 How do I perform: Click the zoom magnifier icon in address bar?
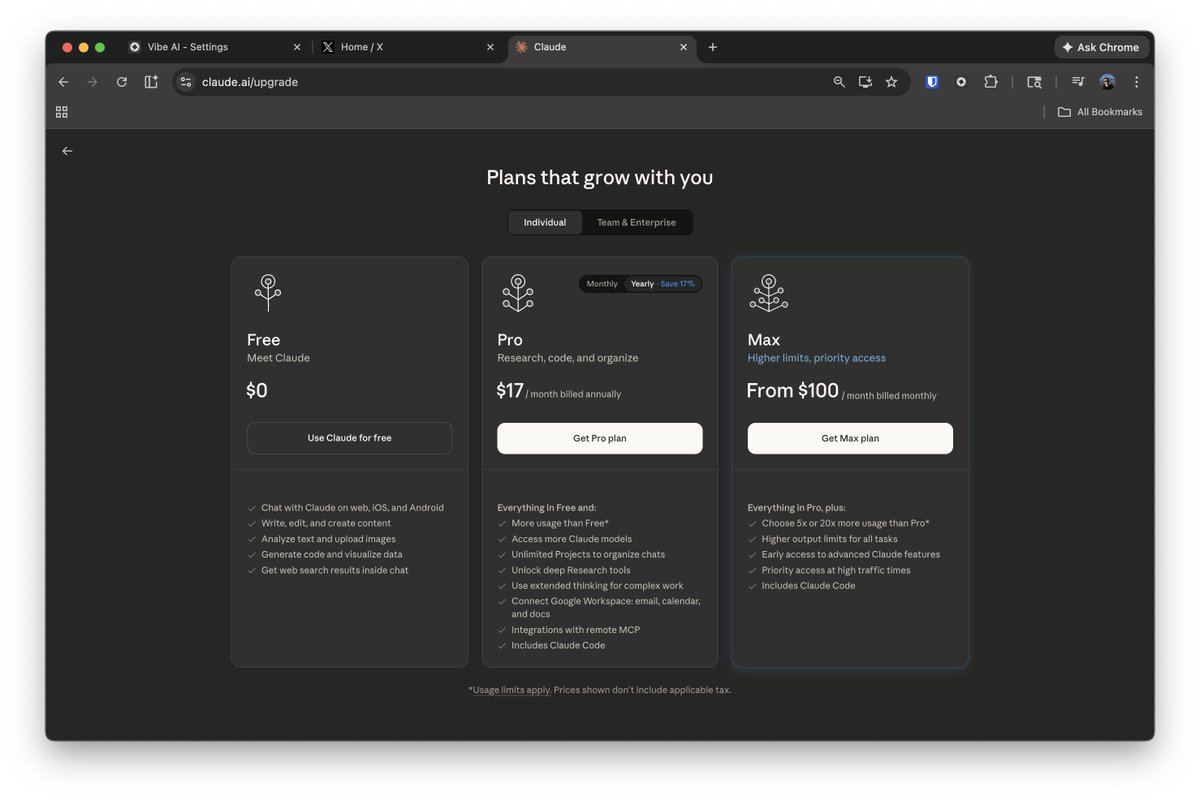(839, 82)
